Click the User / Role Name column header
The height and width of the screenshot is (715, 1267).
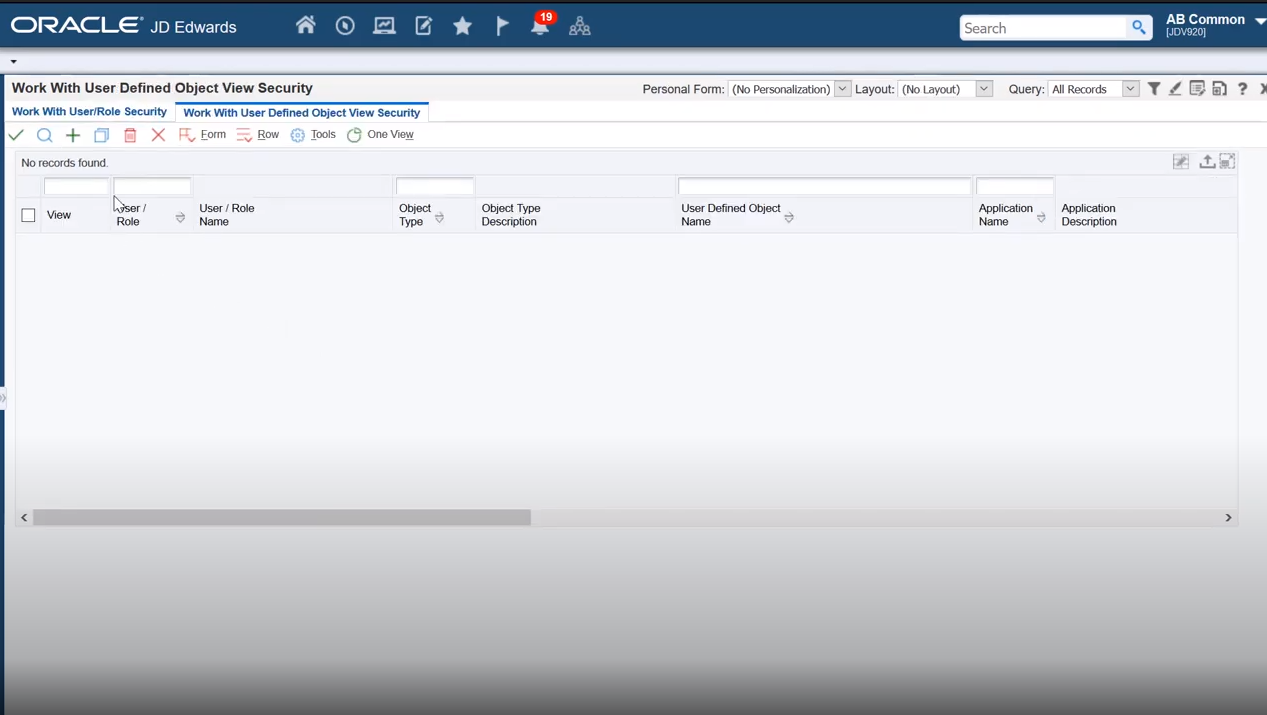(x=227, y=215)
